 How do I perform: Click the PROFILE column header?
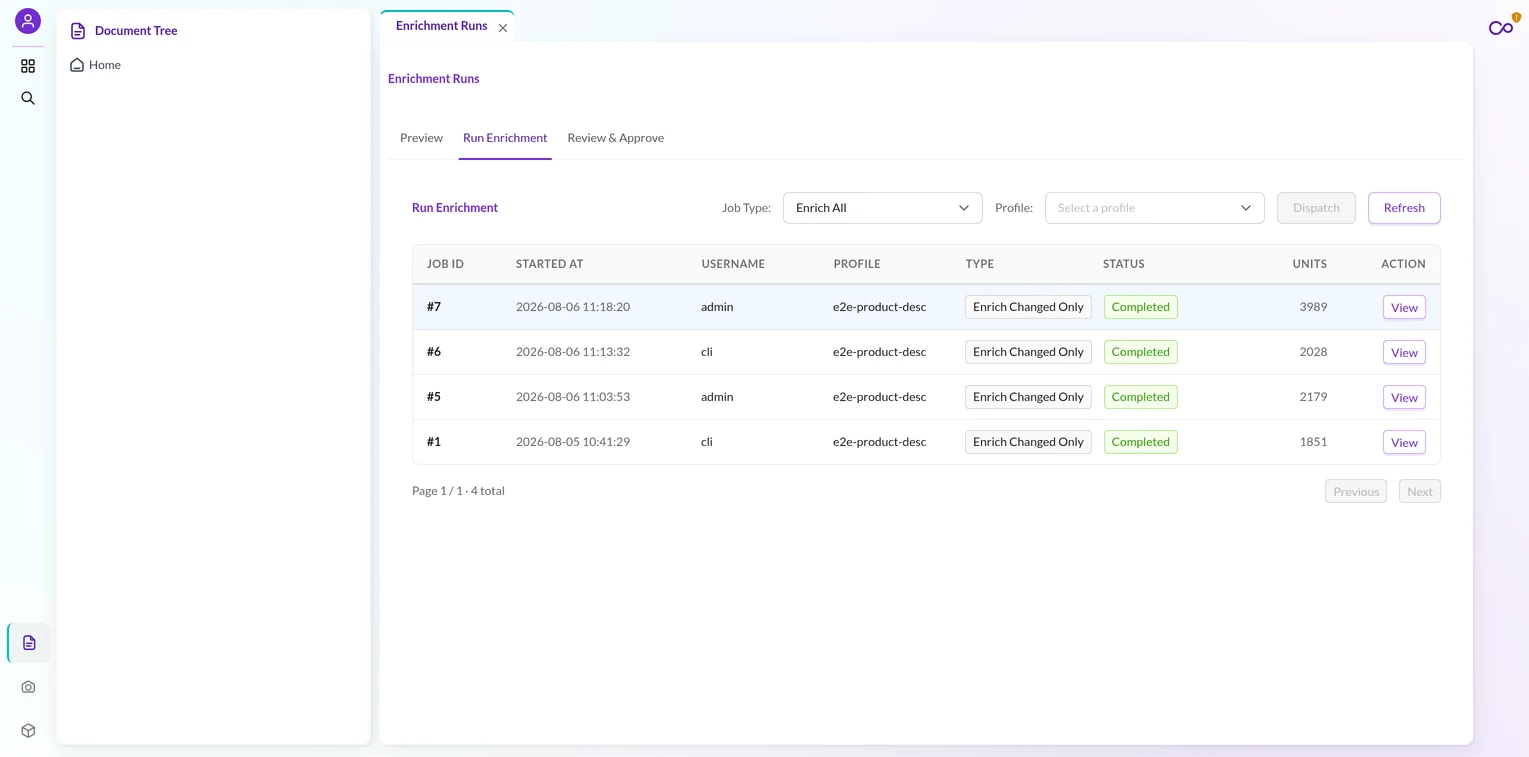pos(857,264)
